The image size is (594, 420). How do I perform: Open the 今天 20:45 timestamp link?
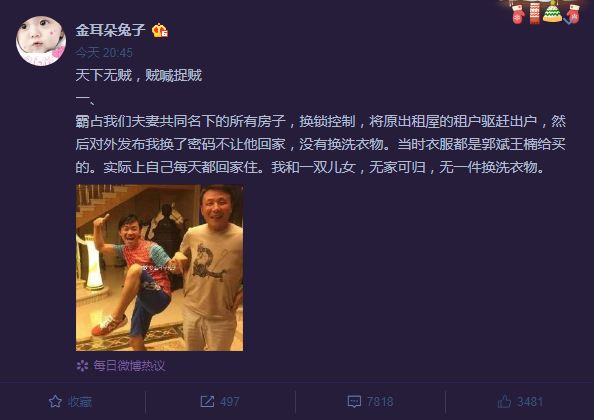click(x=104, y=53)
